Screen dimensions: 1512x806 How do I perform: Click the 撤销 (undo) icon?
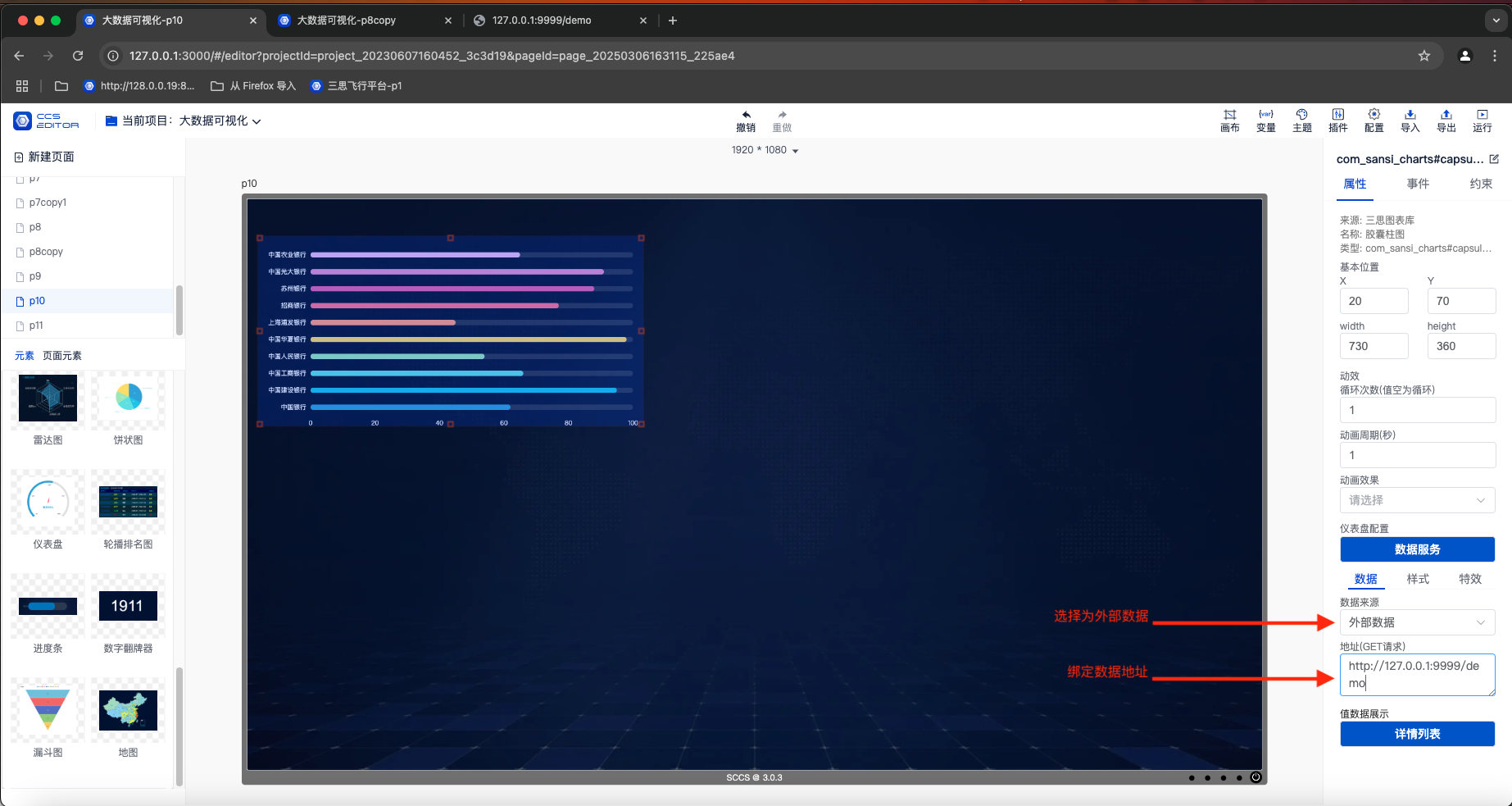click(x=746, y=115)
